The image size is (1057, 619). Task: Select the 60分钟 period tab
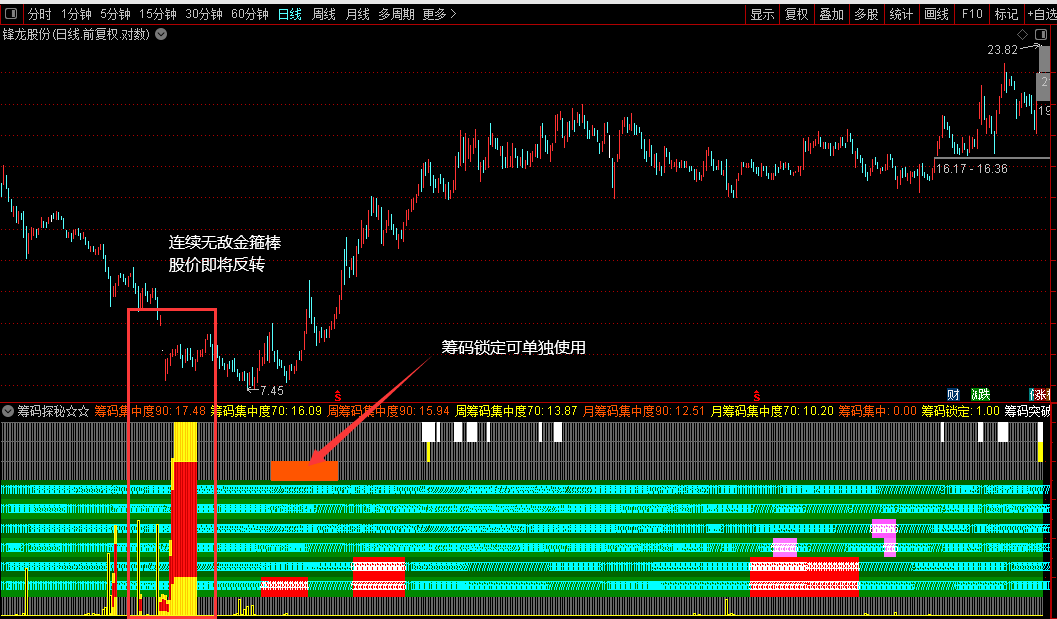pyautogui.click(x=249, y=14)
